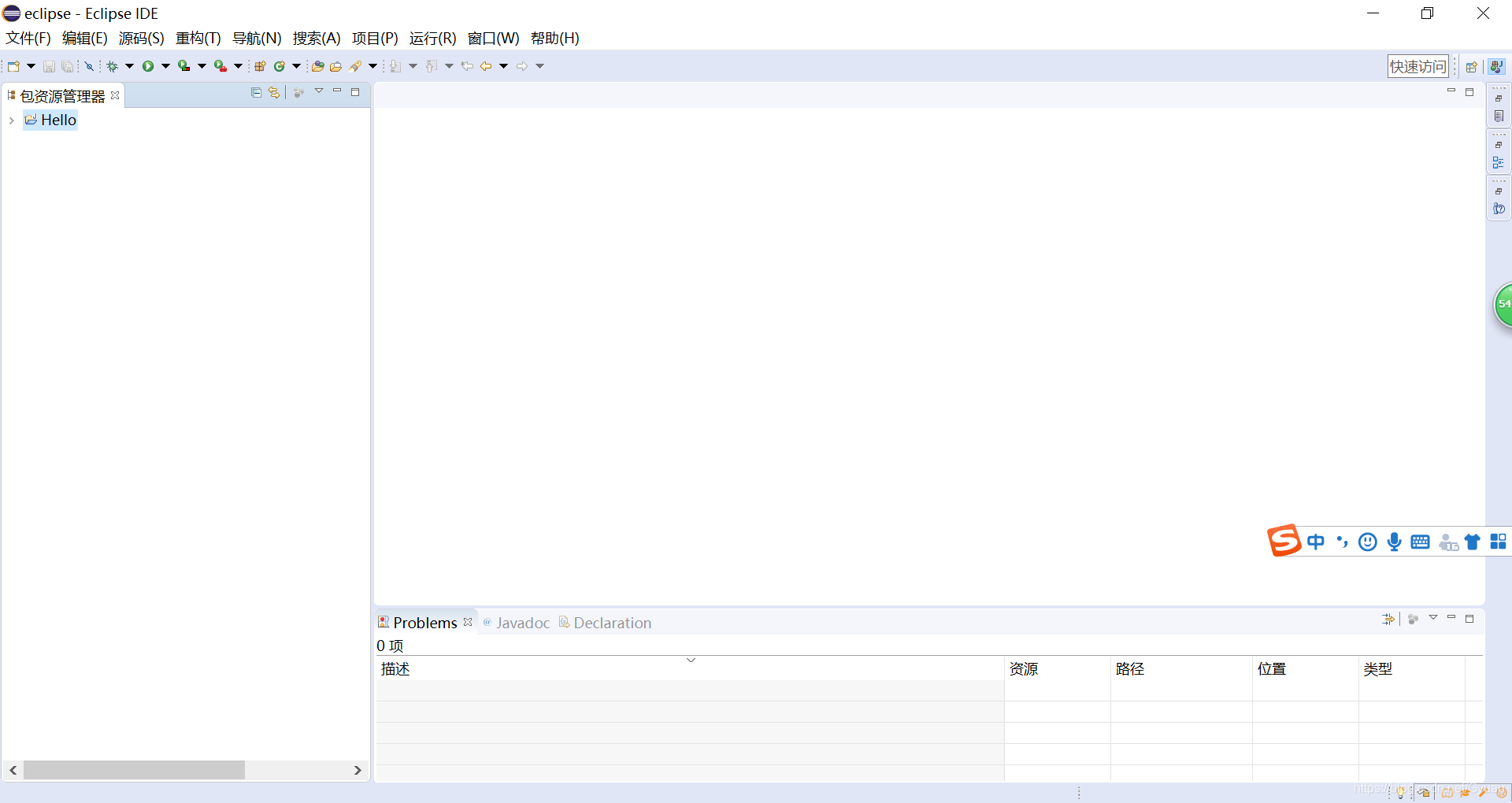The image size is (1512, 803).
Task: Switch to the Declaration tab
Action: pyautogui.click(x=606, y=623)
